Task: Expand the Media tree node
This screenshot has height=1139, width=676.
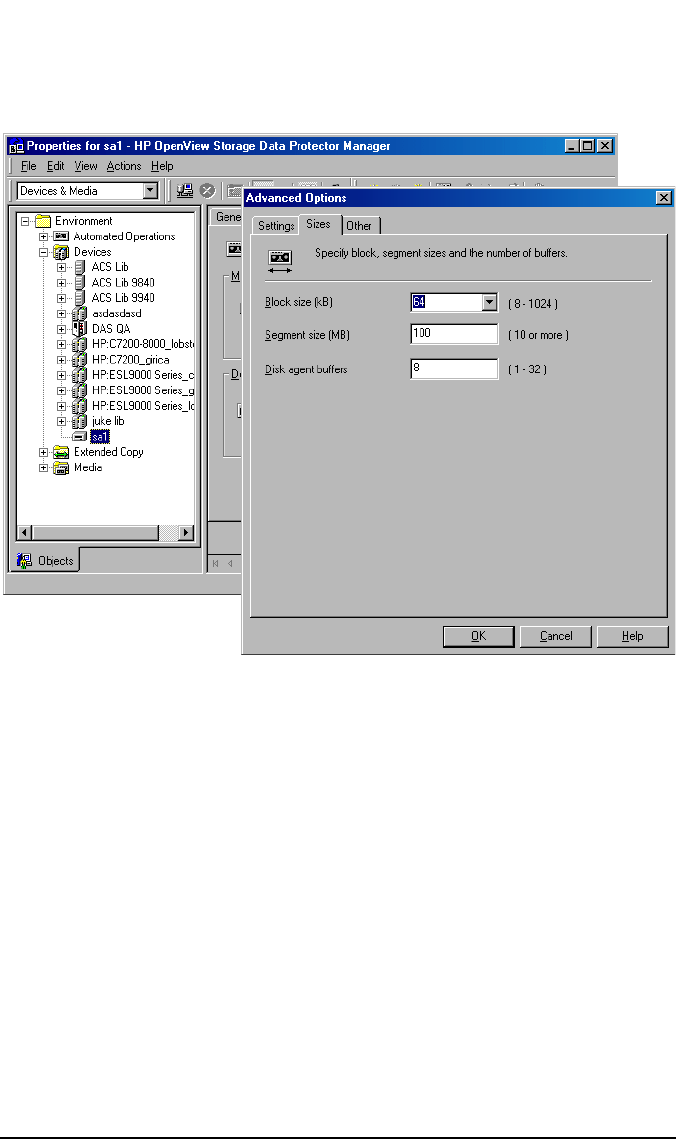Action: tap(44, 468)
